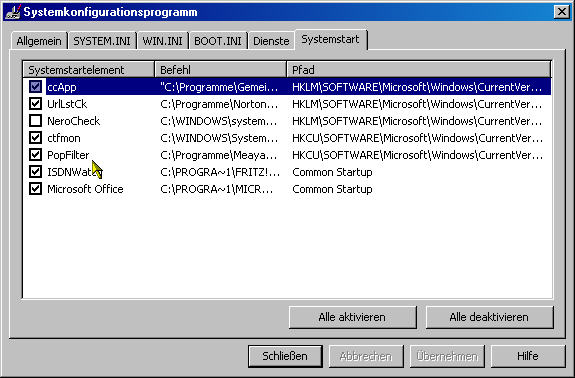
Task: Click the Schließen button
Action: point(285,356)
